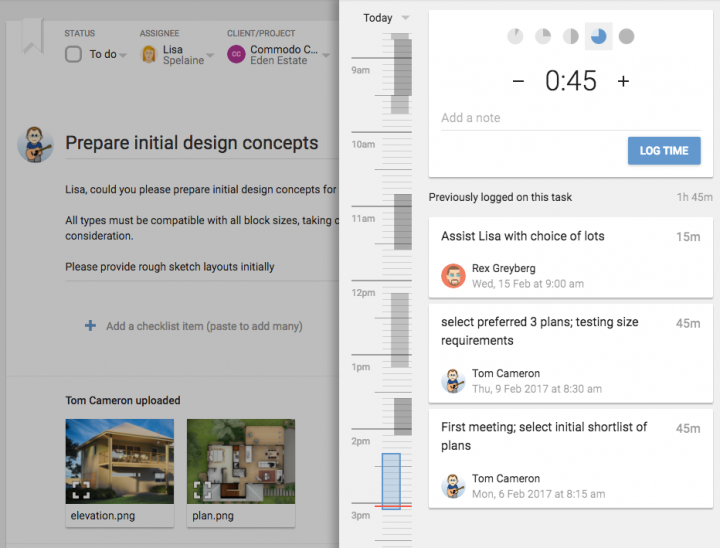Select the three-quarter pie duration icon

(x=598, y=36)
